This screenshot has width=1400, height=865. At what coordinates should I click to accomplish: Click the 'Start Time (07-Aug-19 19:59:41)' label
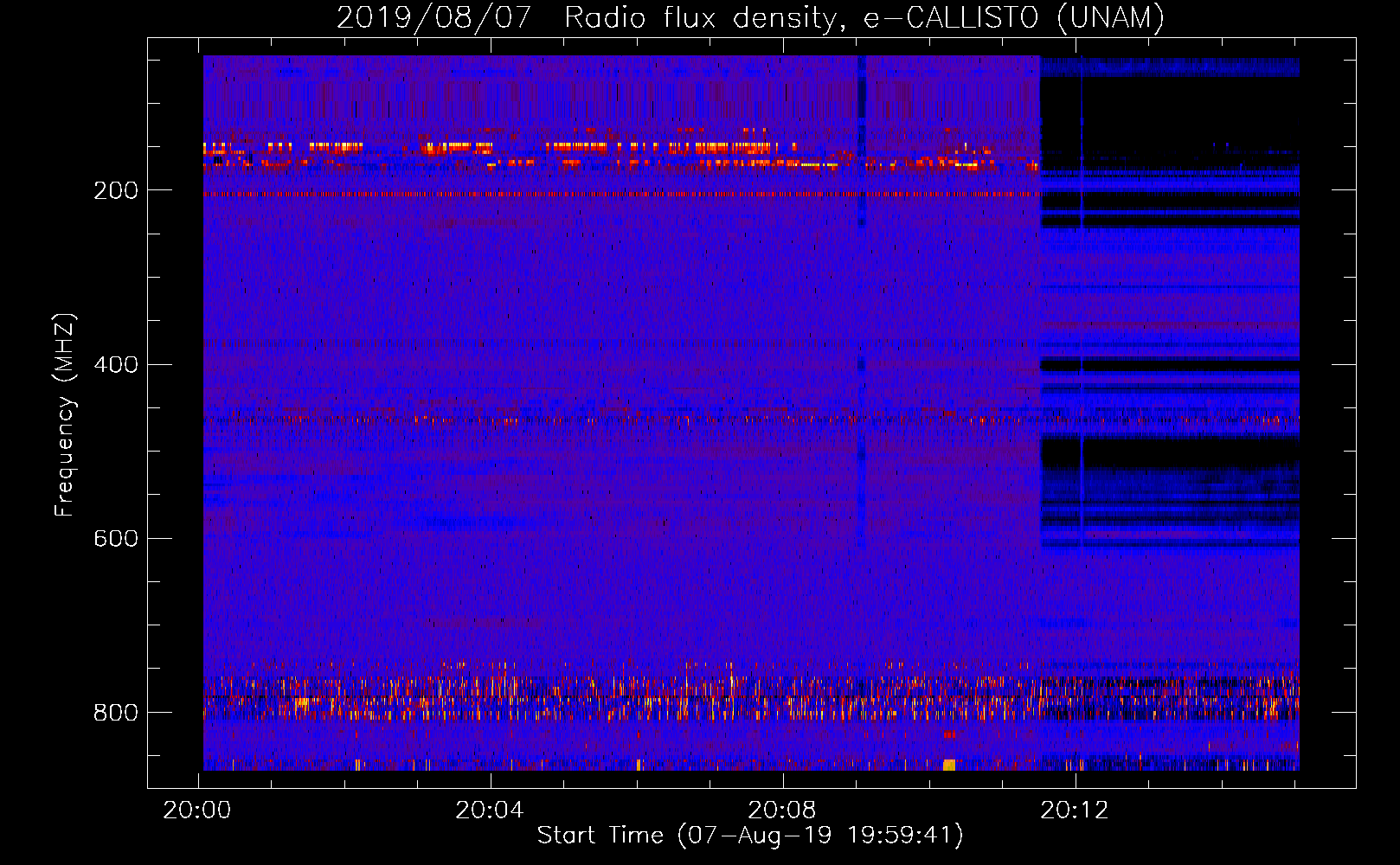tap(750, 836)
